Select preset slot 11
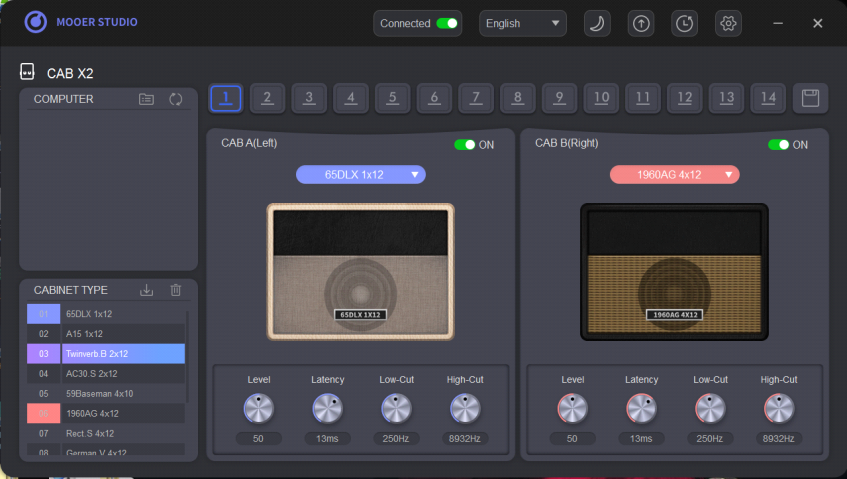 (643, 98)
